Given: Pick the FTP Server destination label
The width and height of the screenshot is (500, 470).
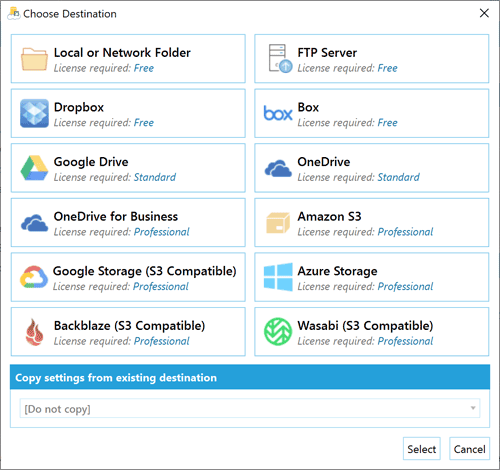Looking at the screenshot, I should tap(327, 53).
